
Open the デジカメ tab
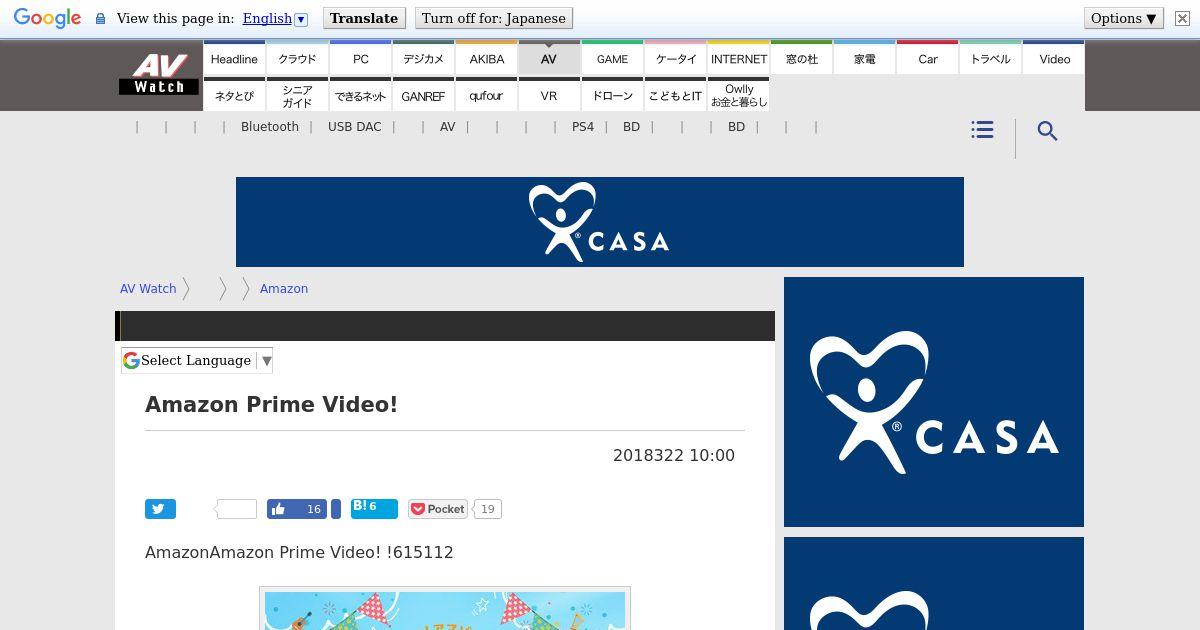pyautogui.click(x=423, y=58)
